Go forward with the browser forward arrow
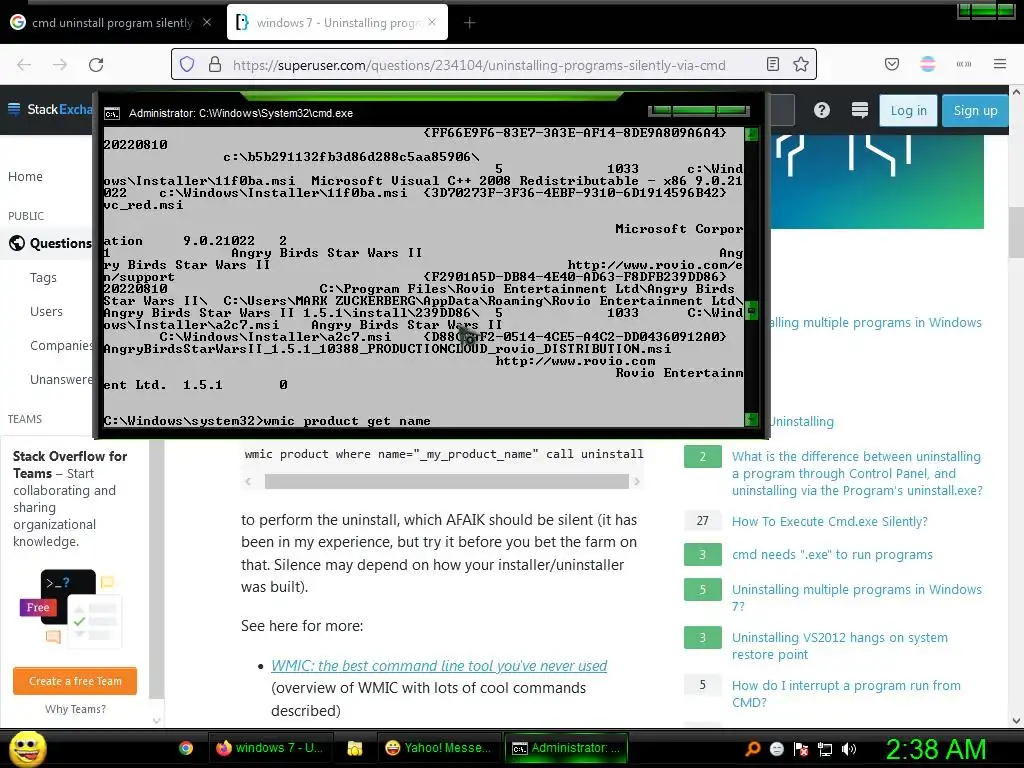 pyautogui.click(x=60, y=65)
